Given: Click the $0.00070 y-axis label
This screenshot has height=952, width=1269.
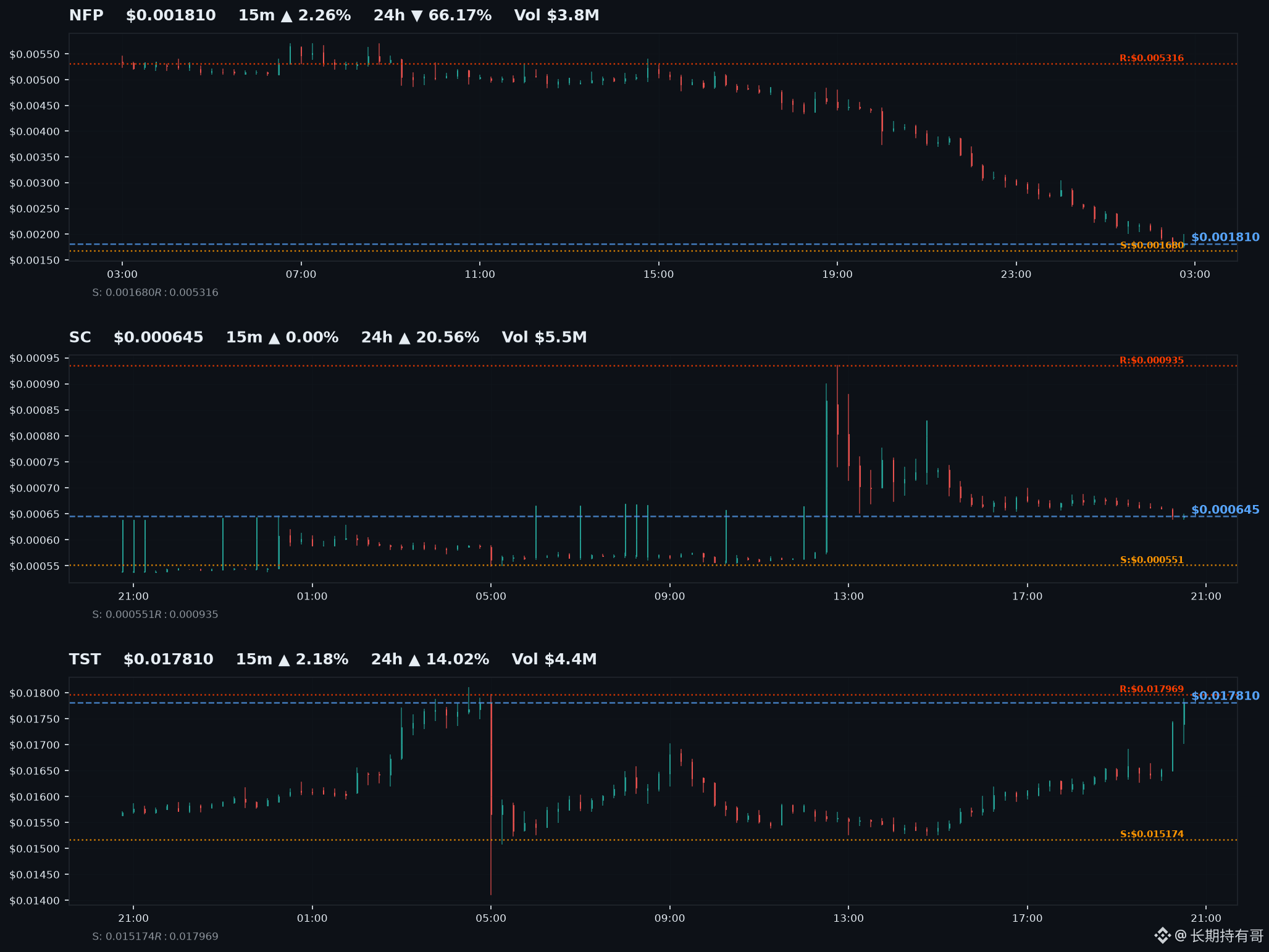Looking at the screenshot, I should point(35,488).
